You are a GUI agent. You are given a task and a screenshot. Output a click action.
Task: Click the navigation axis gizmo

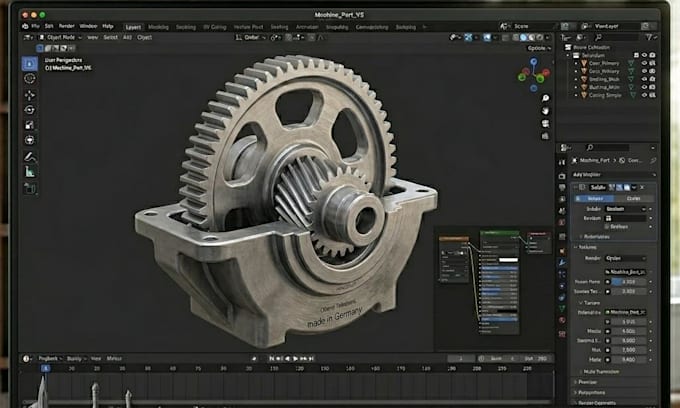tap(534, 75)
